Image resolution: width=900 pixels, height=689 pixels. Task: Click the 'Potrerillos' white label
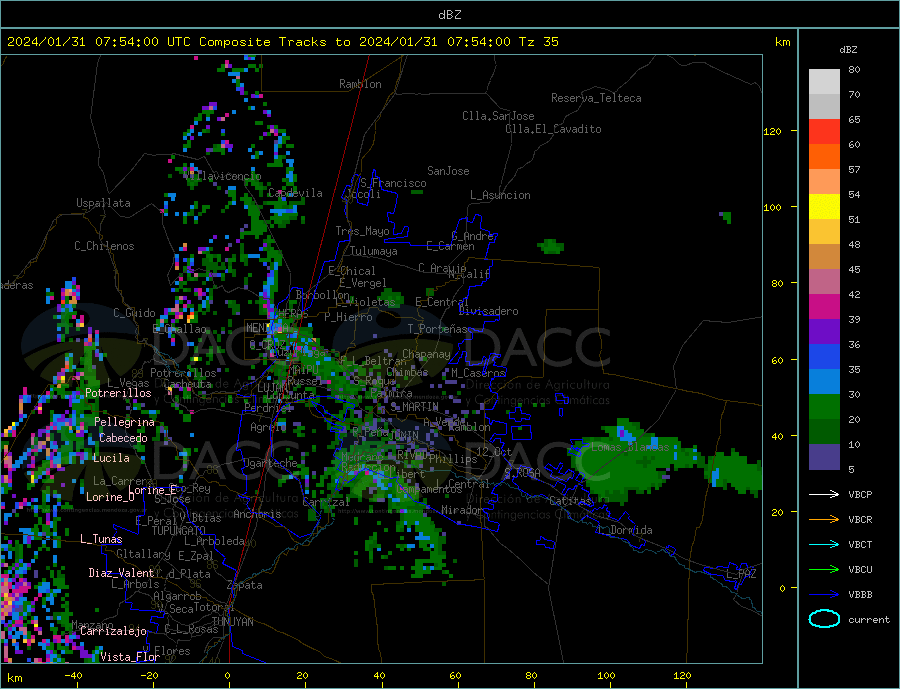(x=118, y=393)
